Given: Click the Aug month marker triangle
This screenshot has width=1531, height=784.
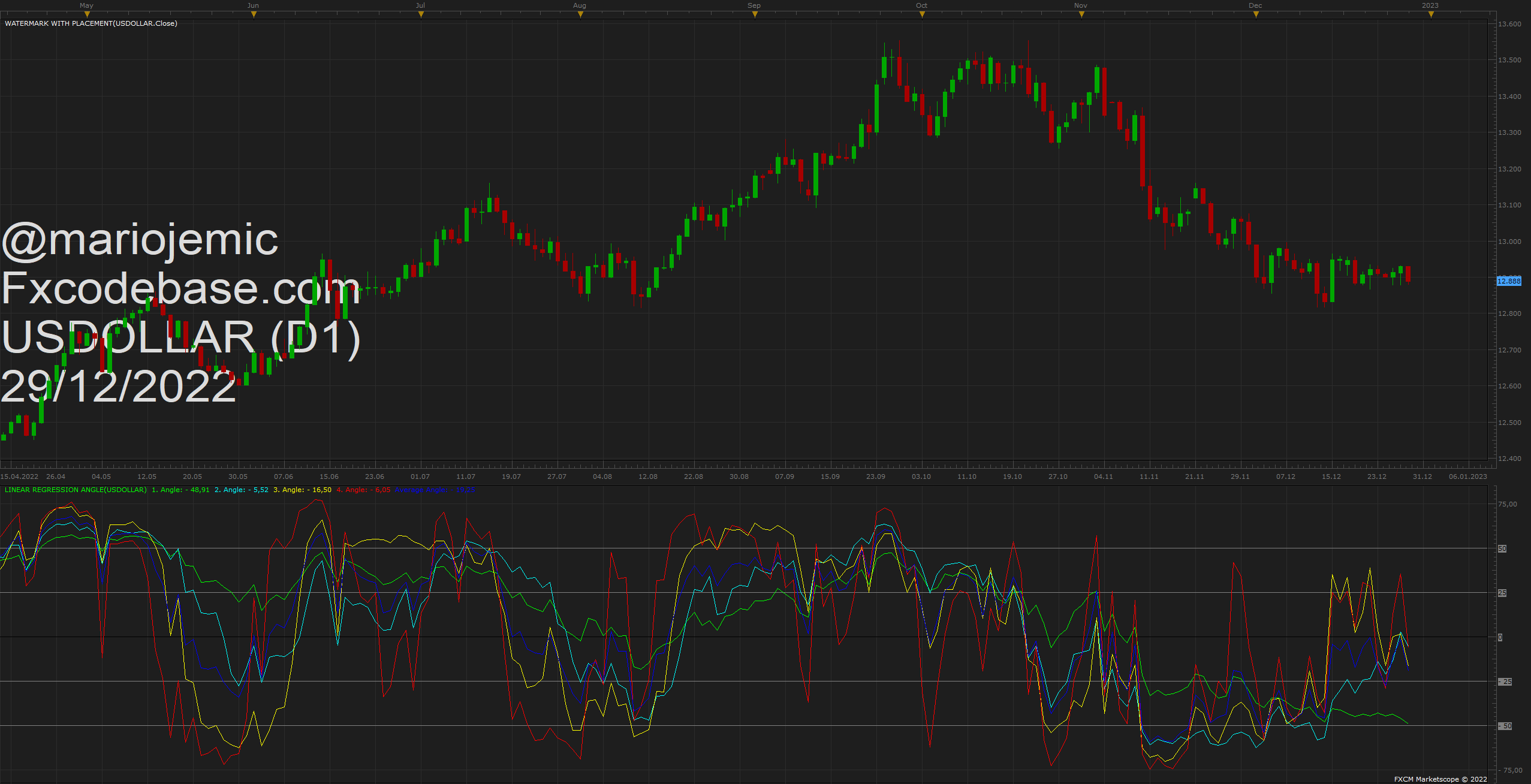Looking at the screenshot, I should tap(580, 14).
